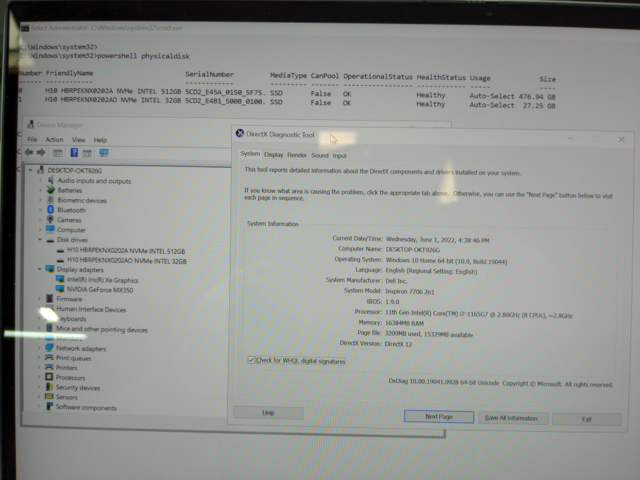Viewport: 640px width, 480px height.
Task: Expand the Audio inputs and outputs node
Action: point(40,181)
